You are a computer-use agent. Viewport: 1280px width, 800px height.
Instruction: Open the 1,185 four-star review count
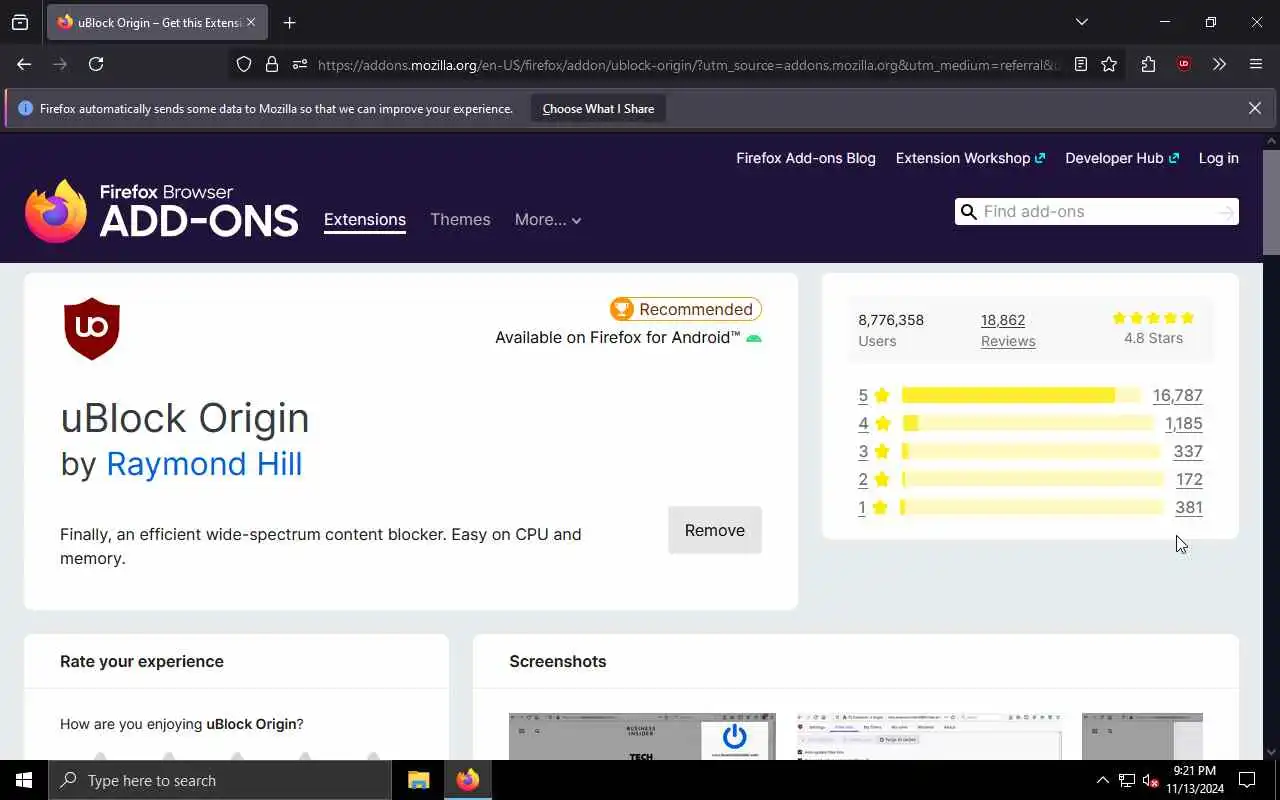pyautogui.click(x=1184, y=423)
